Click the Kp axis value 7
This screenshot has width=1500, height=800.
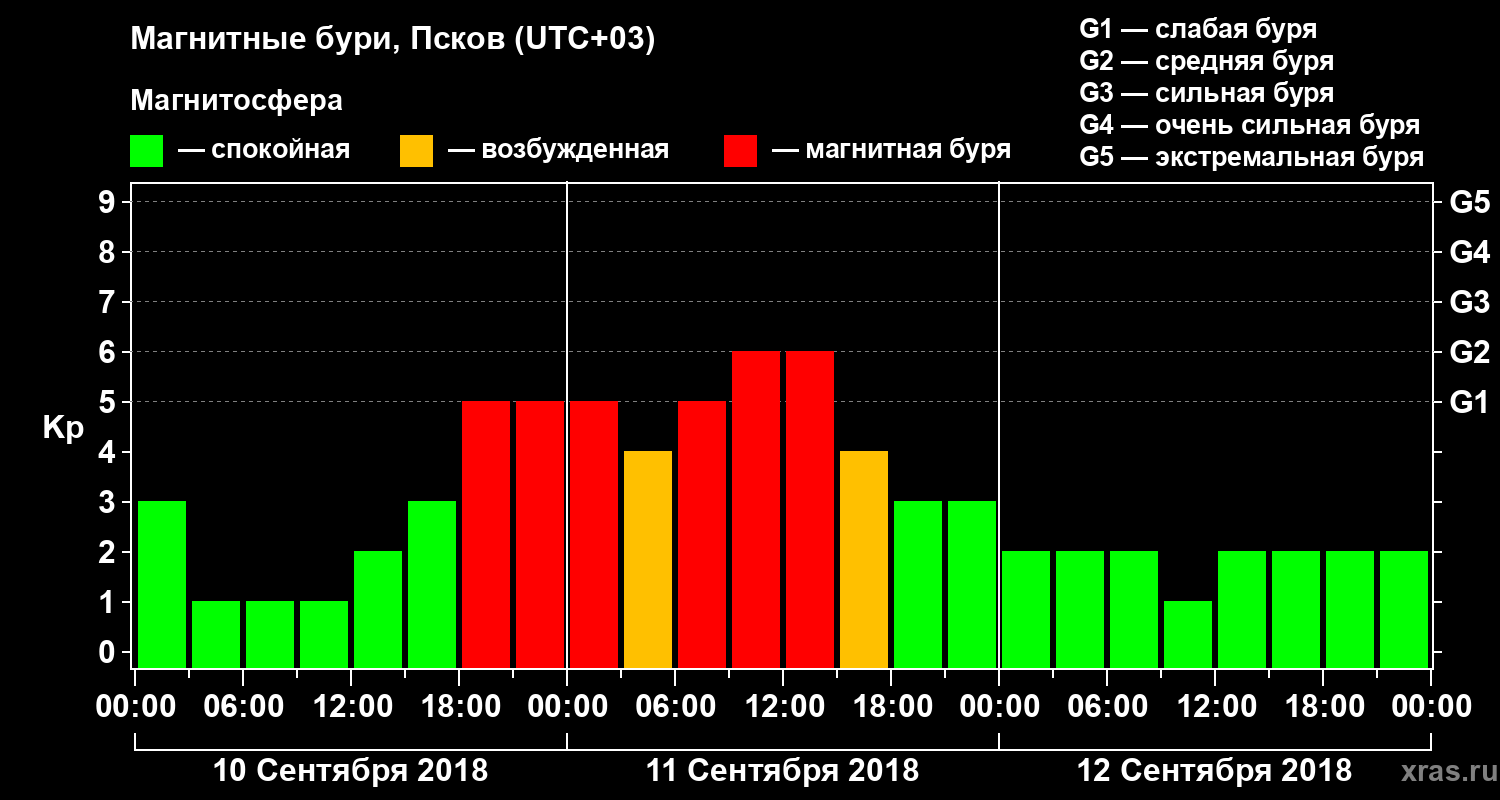[x=109, y=302]
